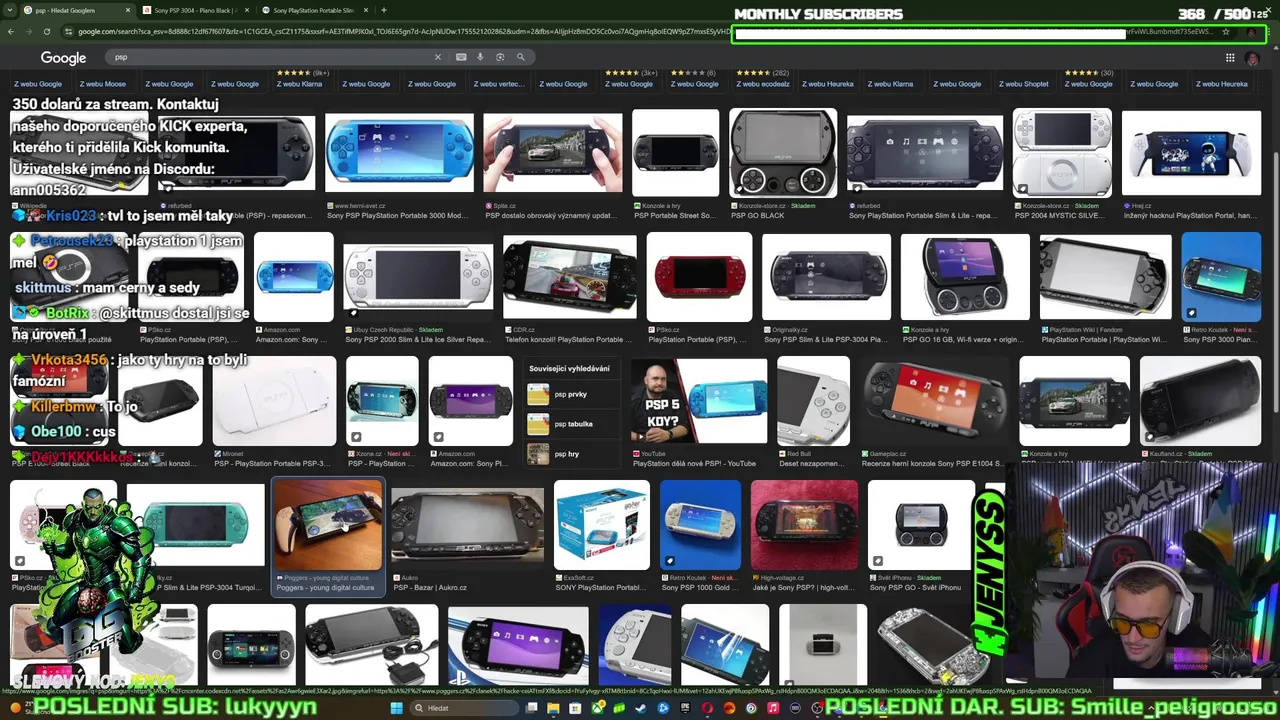Open the Chrome profile avatar in toolbar
Viewport: 1280px width, 720px height.
1251,32
